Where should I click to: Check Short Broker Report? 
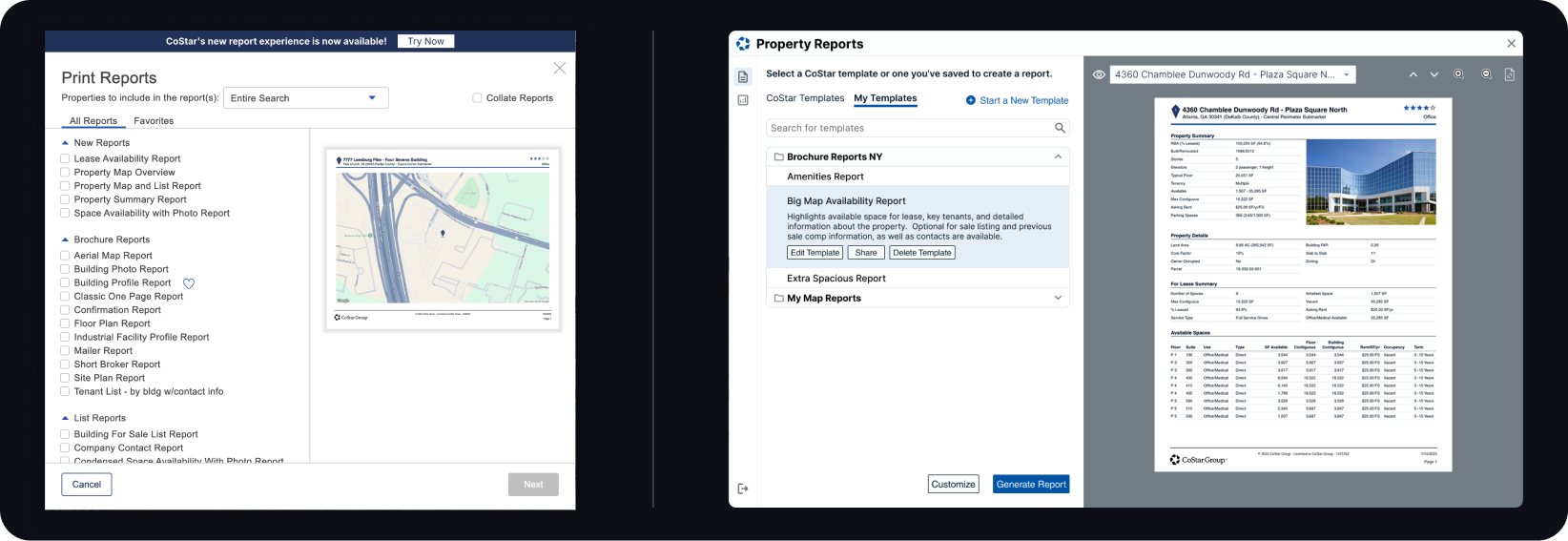pos(65,364)
